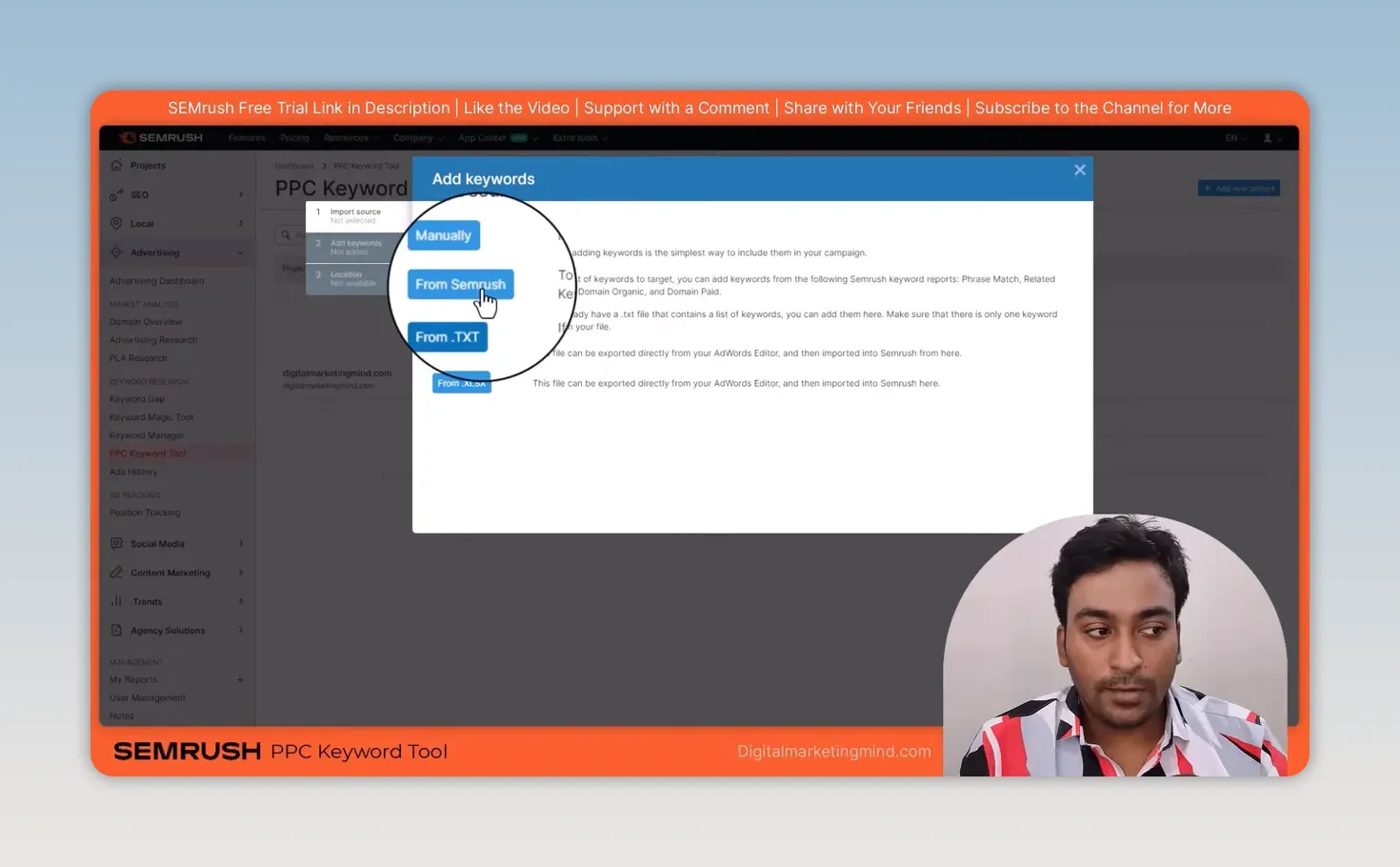Click the From .XLSX button
This screenshot has height=867, width=1400.
click(462, 383)
